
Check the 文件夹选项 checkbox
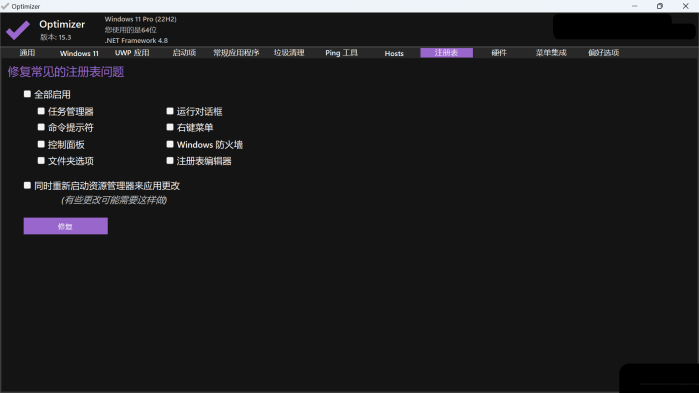(x=41, y=160)
